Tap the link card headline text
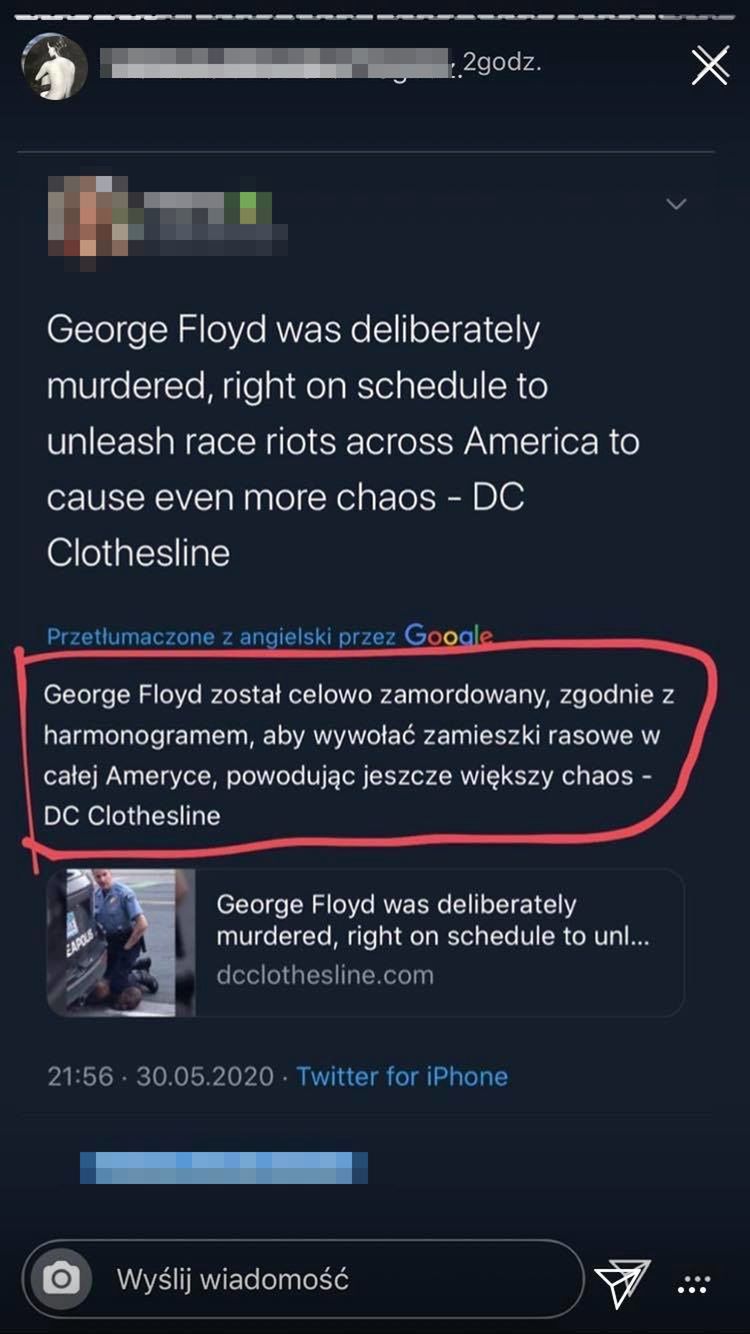Image resolution: width=750 pixels, height=1334 pixels. (x=432, y=920)
